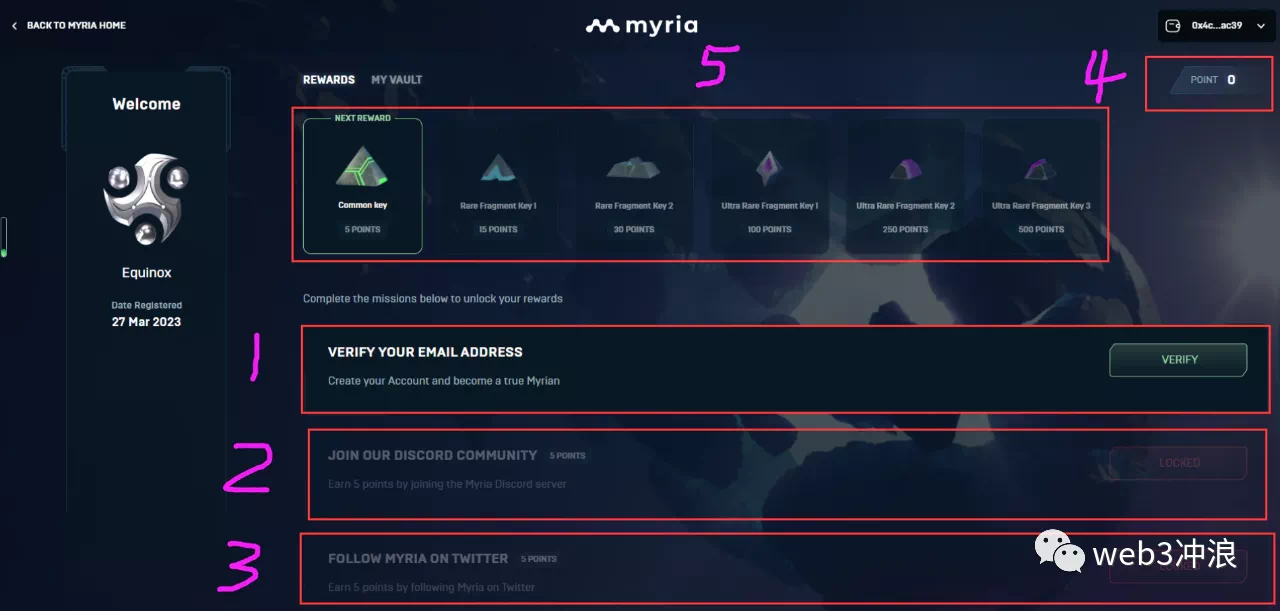Viewport: 1280px width, 611px height.
Task: Click the Date Registered label
Action: pos(146,305)
